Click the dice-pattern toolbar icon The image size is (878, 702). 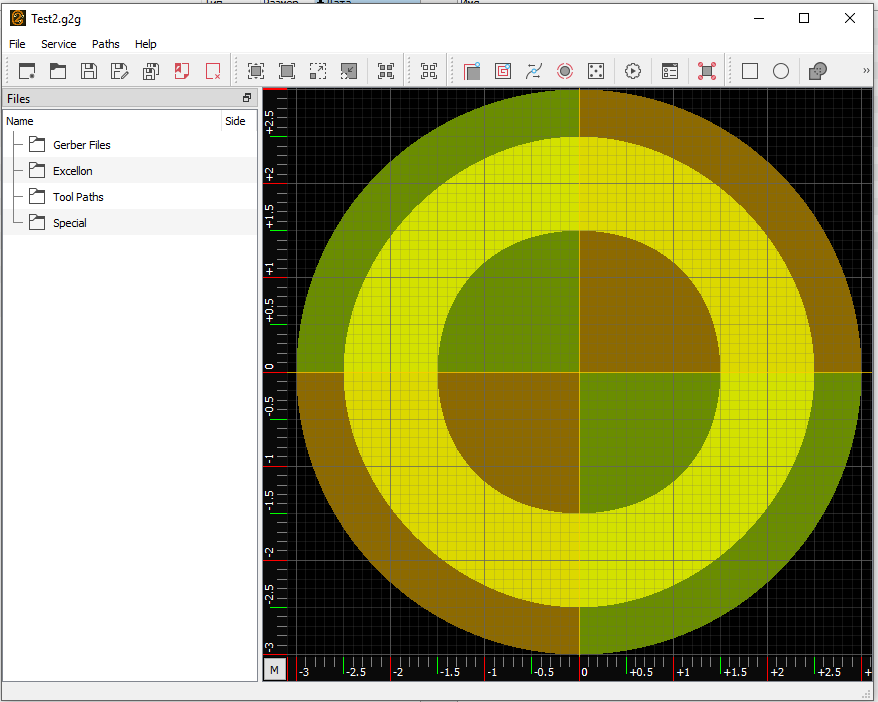click(x=595, y=71)
